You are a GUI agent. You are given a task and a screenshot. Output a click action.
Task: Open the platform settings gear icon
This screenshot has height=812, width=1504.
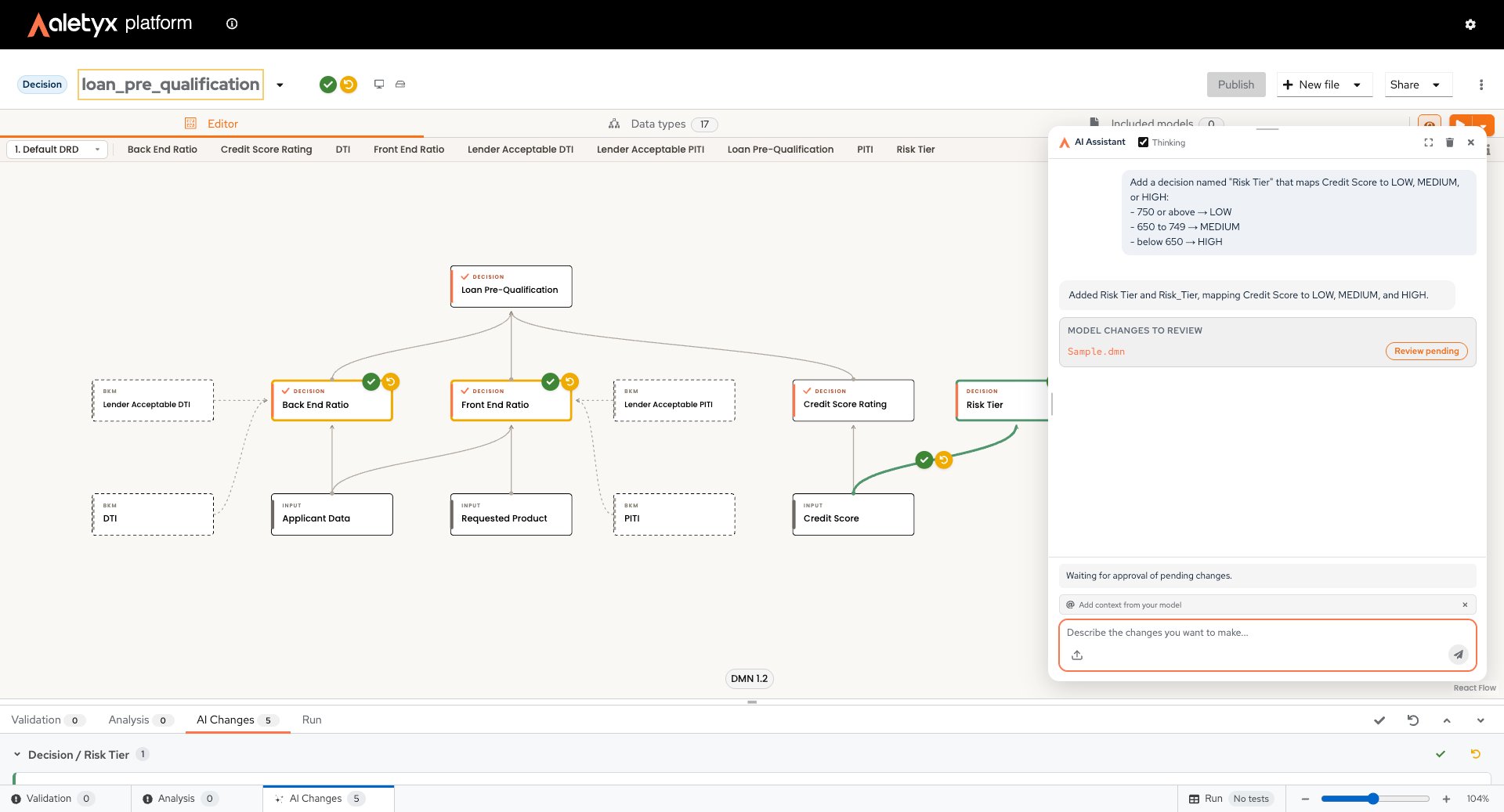(1470, 24)
